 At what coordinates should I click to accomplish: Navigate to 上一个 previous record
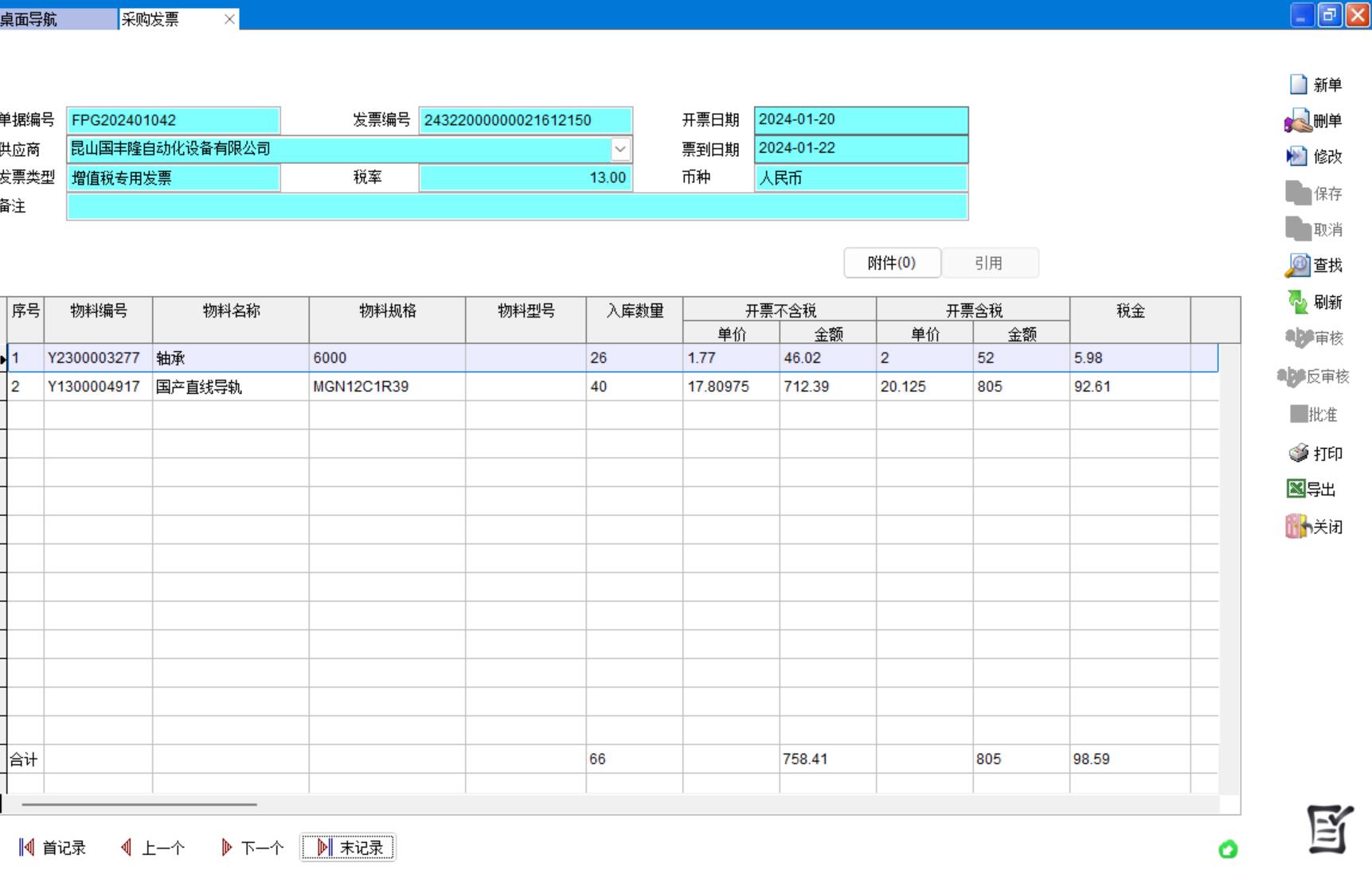(x=153, y=848)
